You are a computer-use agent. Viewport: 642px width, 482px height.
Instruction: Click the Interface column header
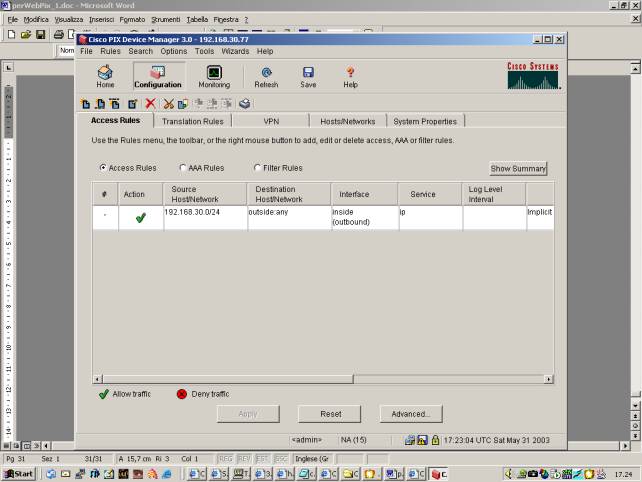pos(364,194)
